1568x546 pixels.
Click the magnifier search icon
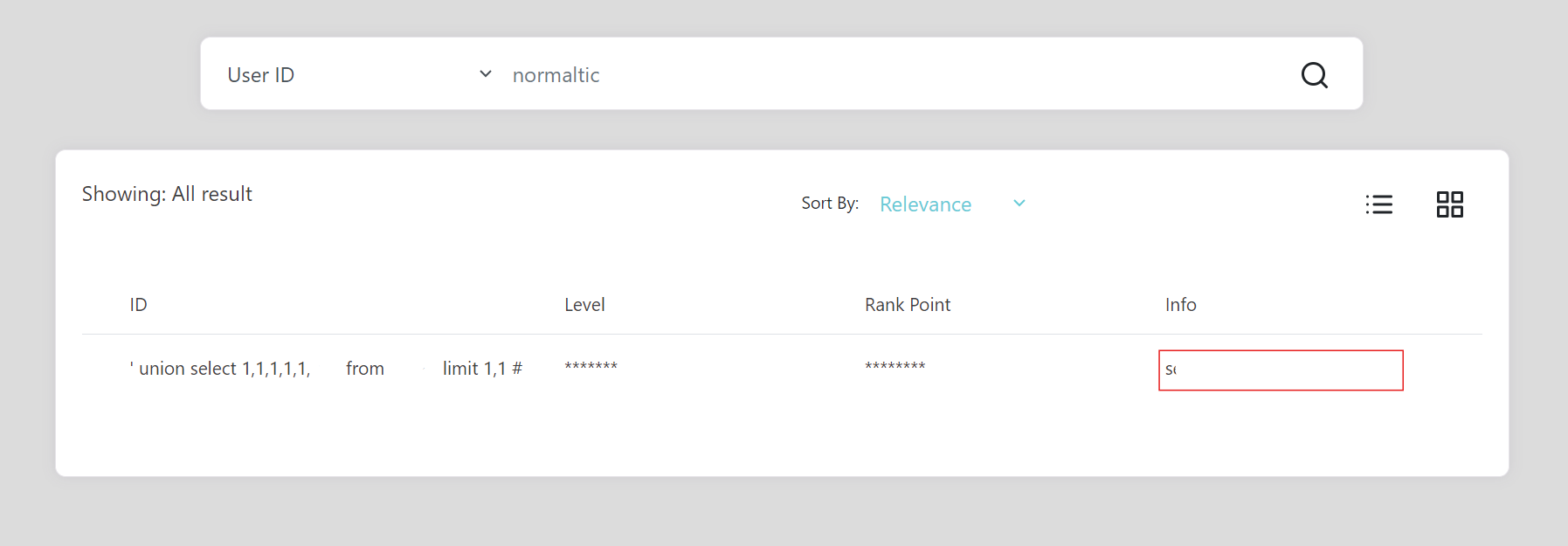1314,75
